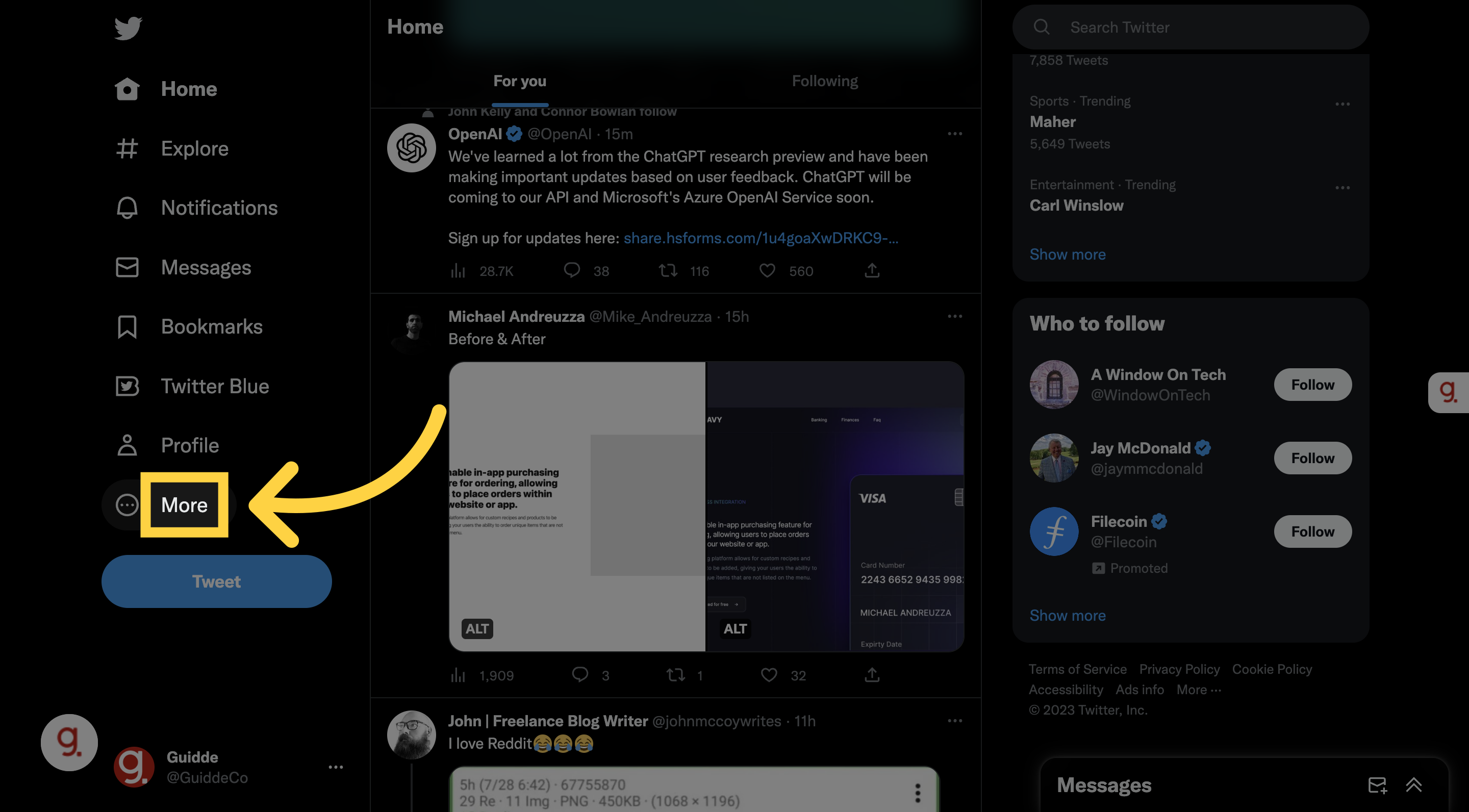Open Profile via the person icon
This screenshot has width=1469, height=812.
click(127, 445)
